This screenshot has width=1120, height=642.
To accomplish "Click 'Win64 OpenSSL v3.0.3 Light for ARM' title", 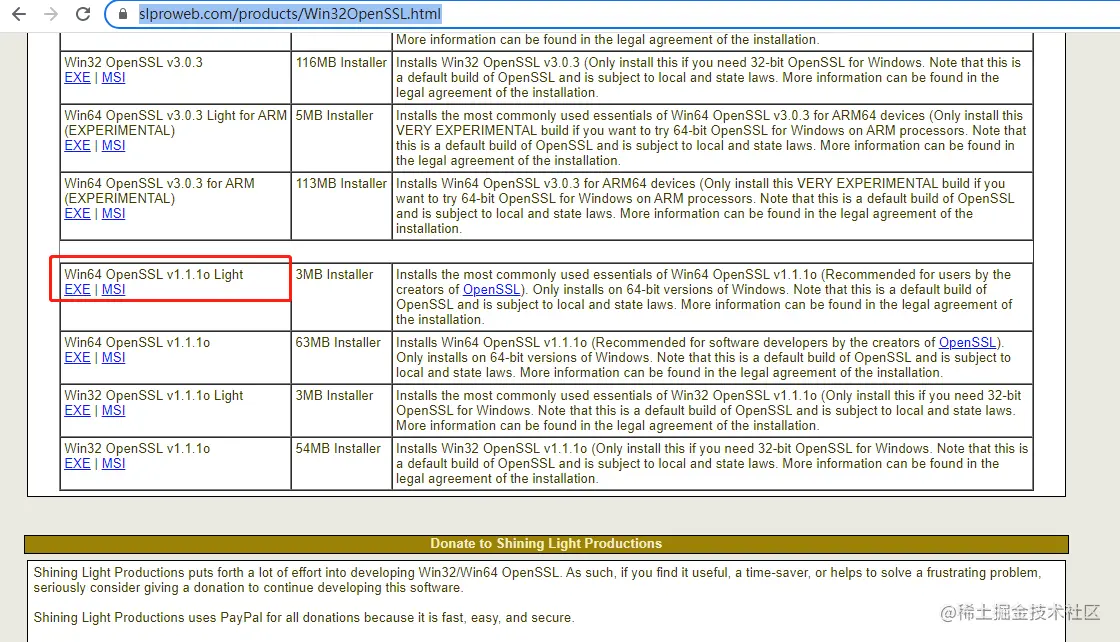I will [x=175, y=115].
